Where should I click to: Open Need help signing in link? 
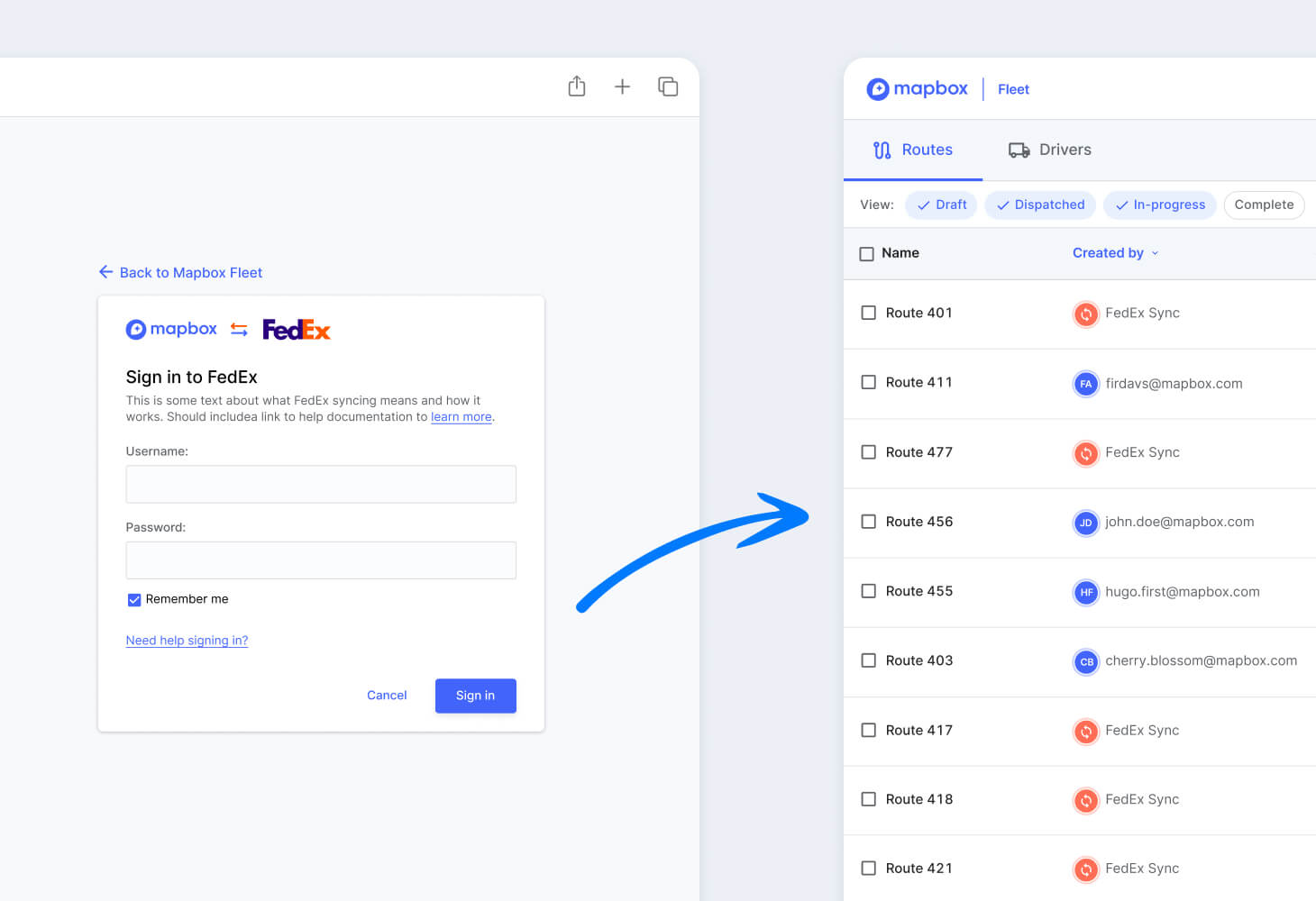(x=187, y=641)
